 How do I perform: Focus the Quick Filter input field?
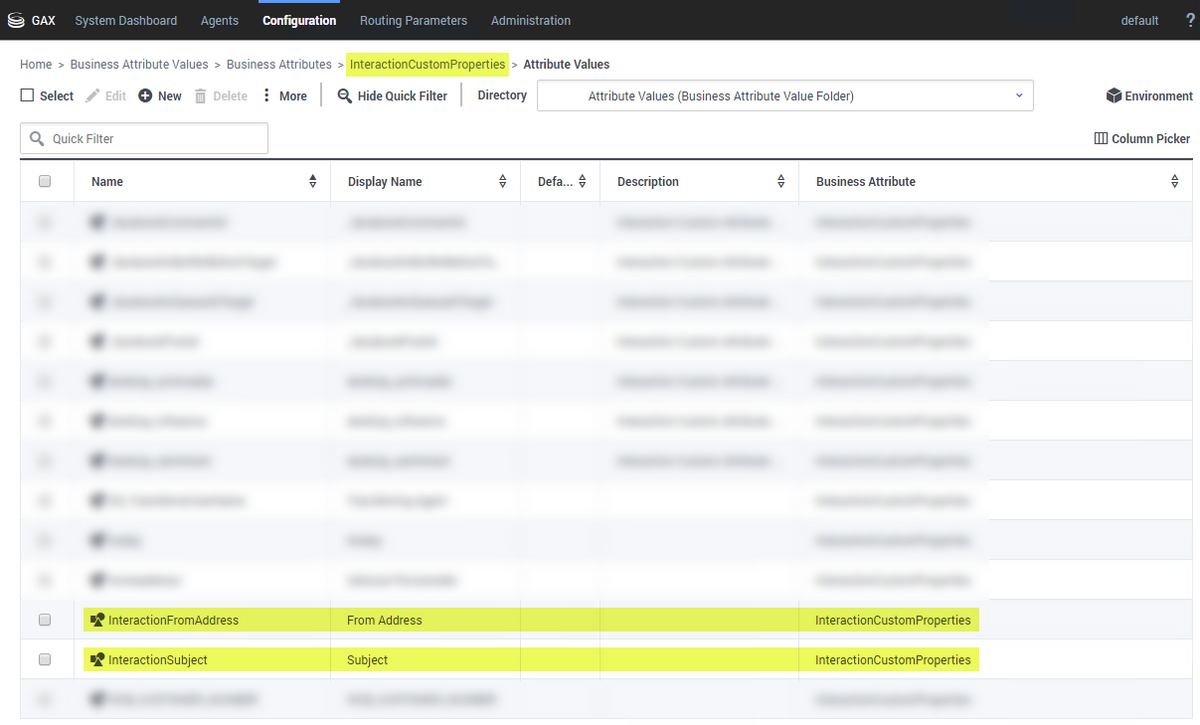(144, 139)
